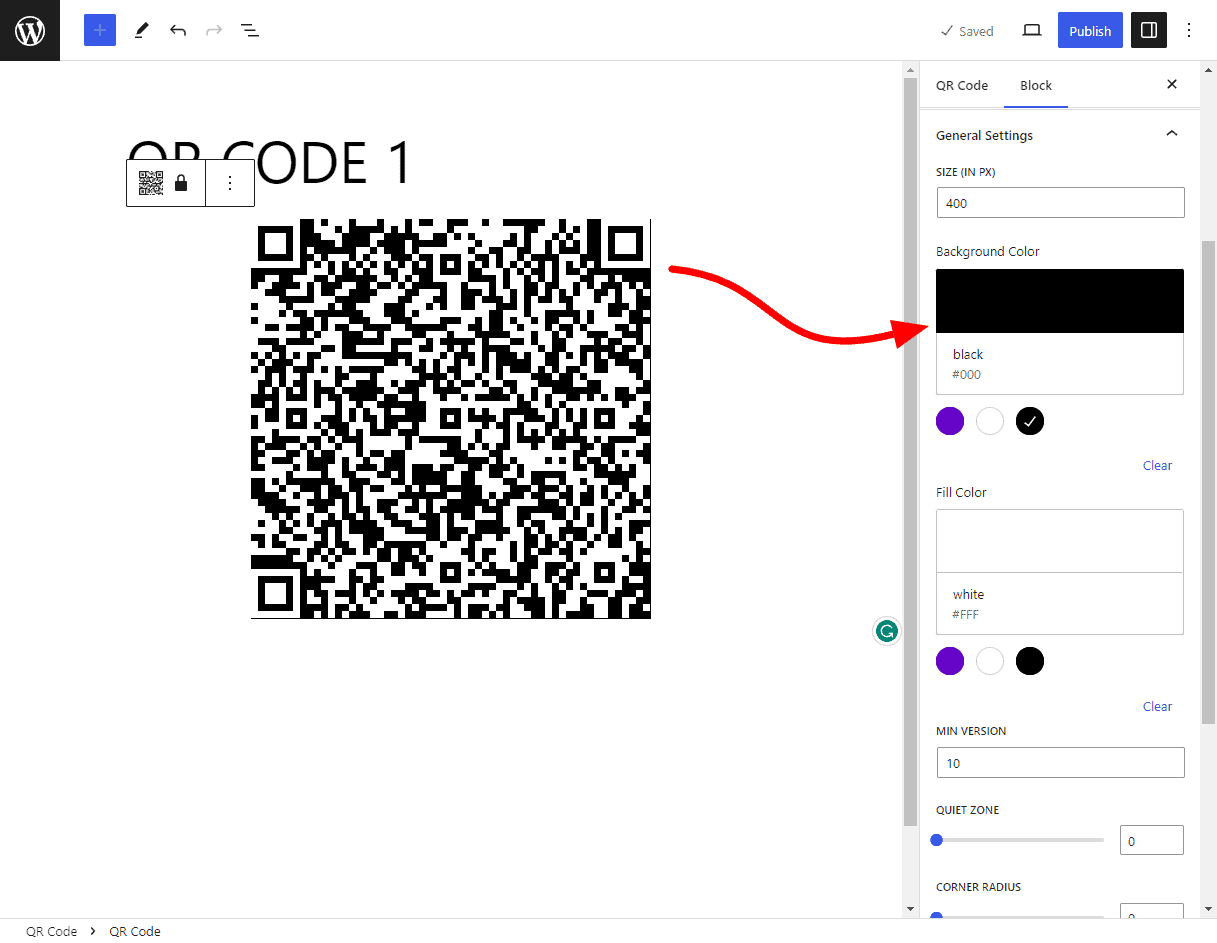Redo the last change
The image size is (1217, 943).
[x=213, y=30]
